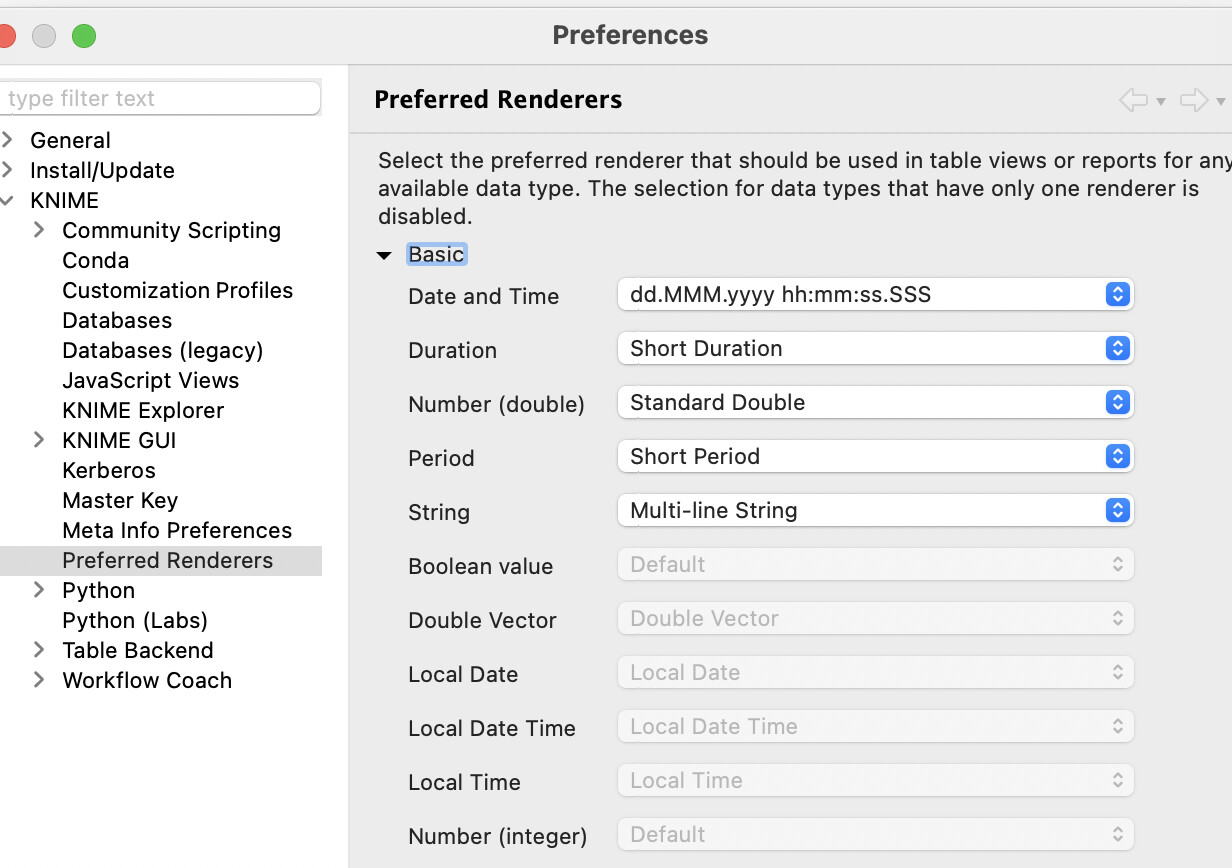Image resolution: width=1232 pixels, height=868 pixels.
Task: Open the String renderer dropdown
Action: tap(875, 510)
